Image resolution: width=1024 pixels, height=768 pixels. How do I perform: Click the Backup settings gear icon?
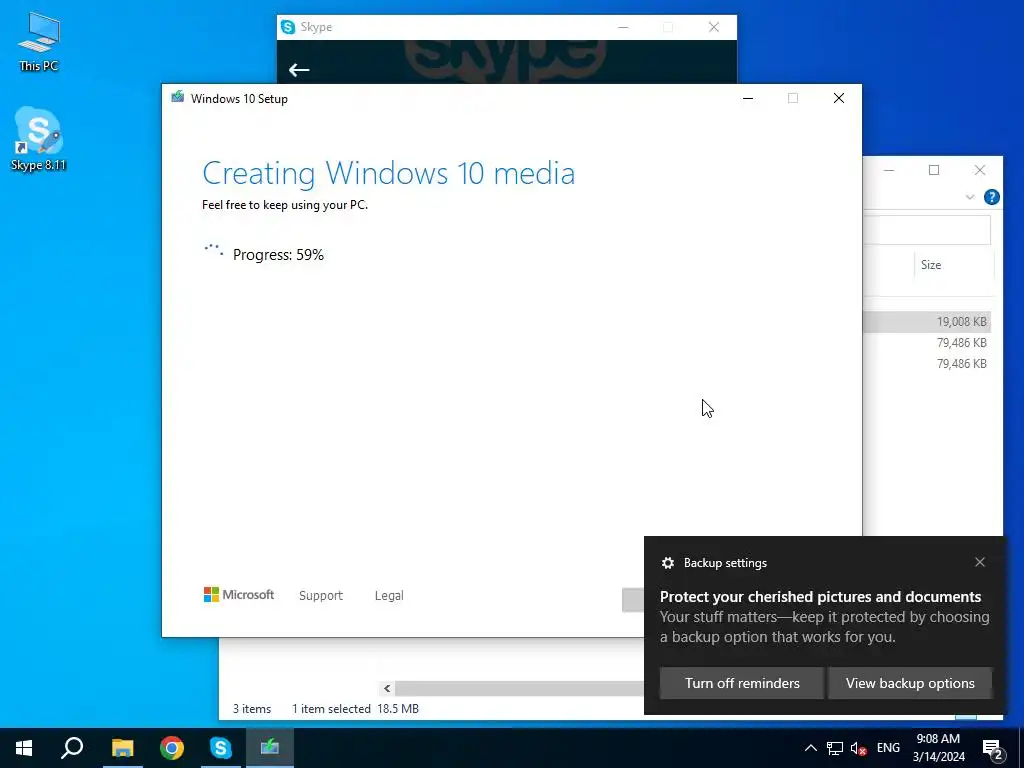tap(667, 563)
